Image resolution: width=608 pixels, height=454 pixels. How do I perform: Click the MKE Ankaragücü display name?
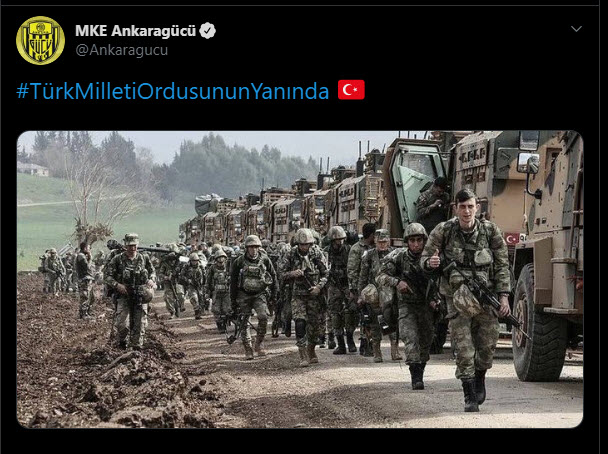click(x=135, y=31)
